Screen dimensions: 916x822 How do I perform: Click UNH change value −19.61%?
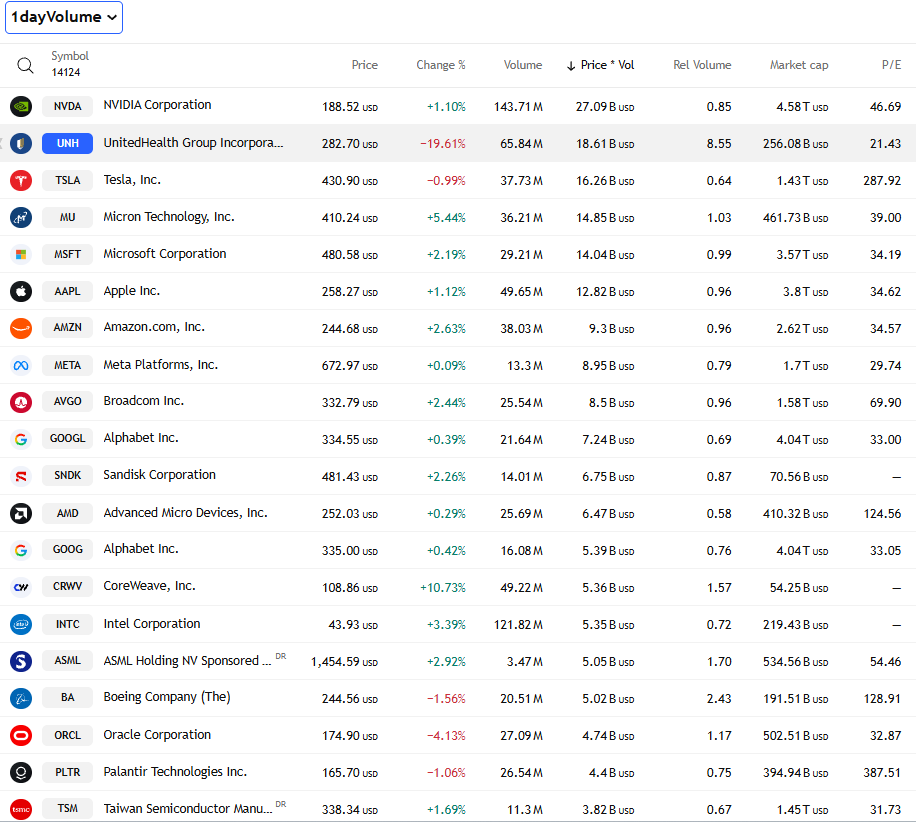[443, 144]
